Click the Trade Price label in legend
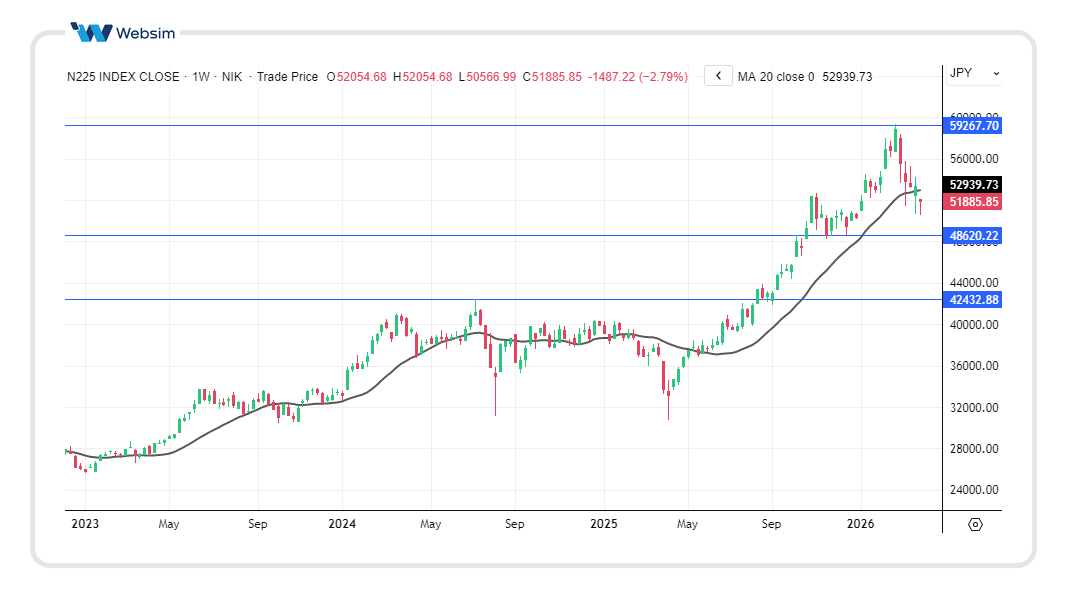This screenshot has height=598, width=1067. pos(287,77)
